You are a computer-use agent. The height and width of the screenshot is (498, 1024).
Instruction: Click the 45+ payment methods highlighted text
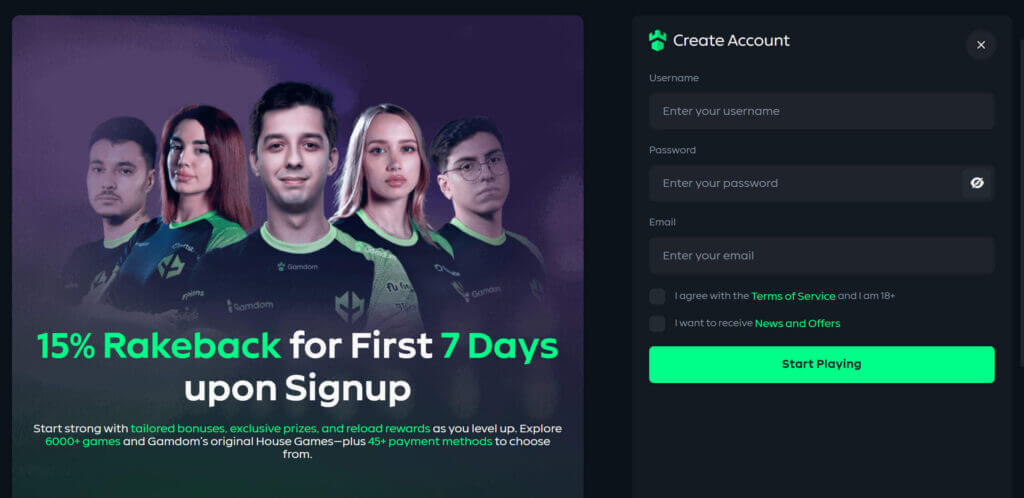click(x=430, y=442)
